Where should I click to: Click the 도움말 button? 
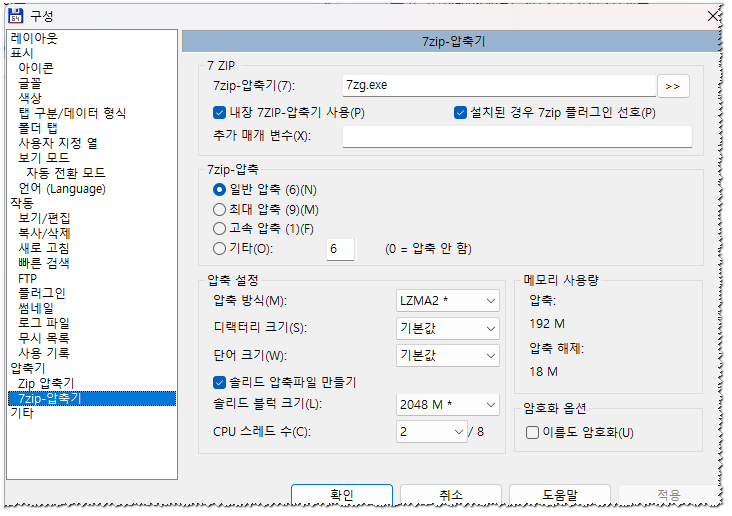pyautogui.click(x=560, y=495)
